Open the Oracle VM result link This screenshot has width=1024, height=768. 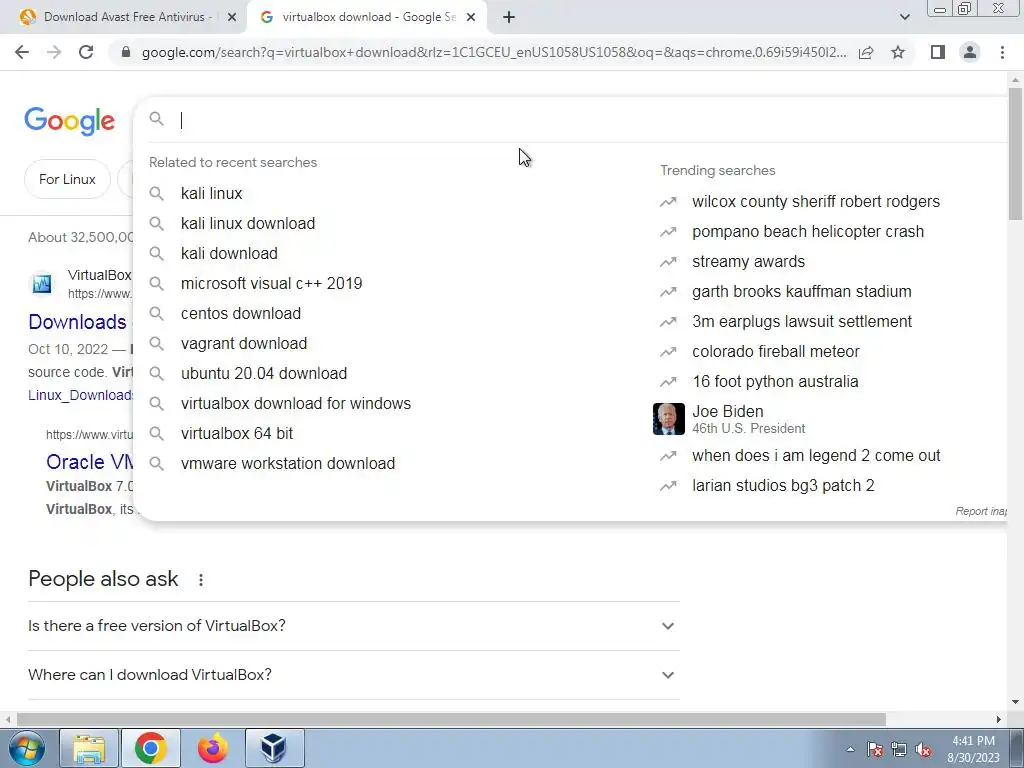pyautogui.click(x=89, y=462)
